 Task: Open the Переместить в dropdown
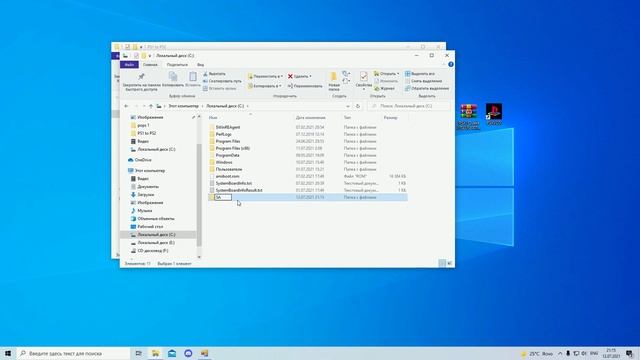coord(265,76)
